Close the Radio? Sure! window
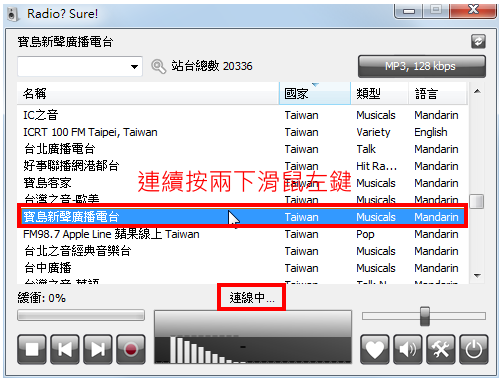503x382 pixels. pos(473,10)
